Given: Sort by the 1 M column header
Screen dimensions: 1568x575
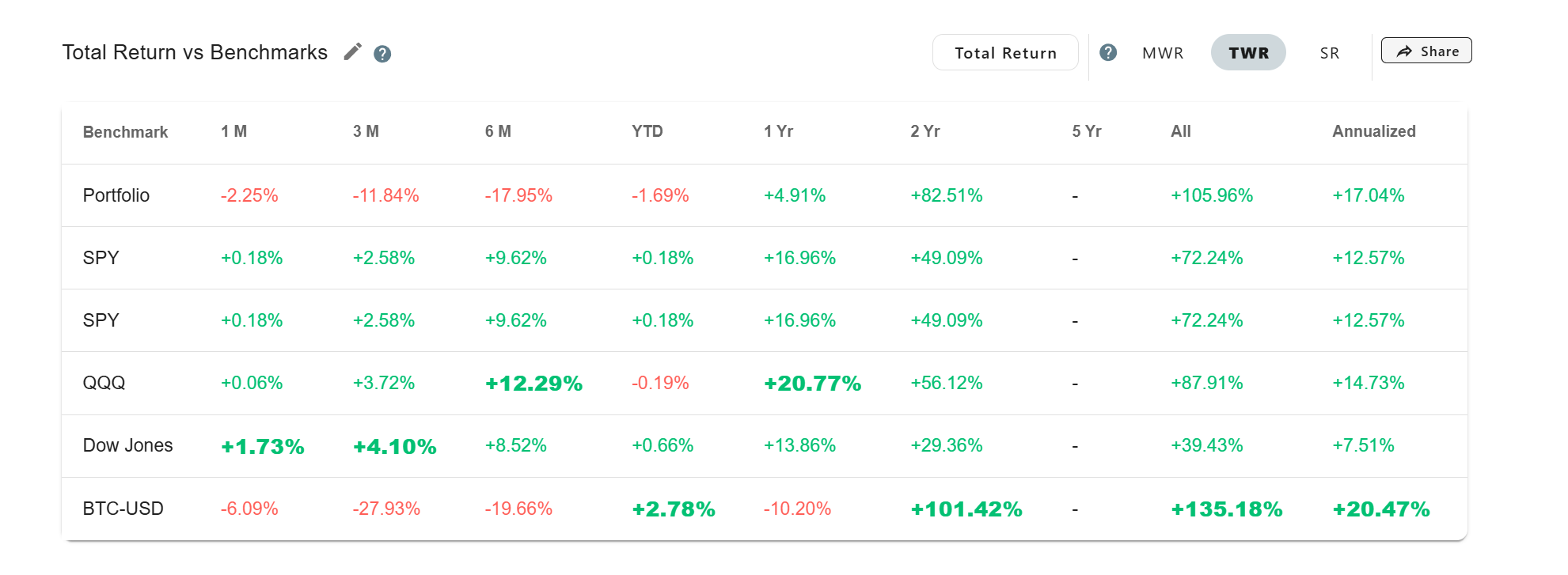Looking at the screenshot, I should coord(234,131).
